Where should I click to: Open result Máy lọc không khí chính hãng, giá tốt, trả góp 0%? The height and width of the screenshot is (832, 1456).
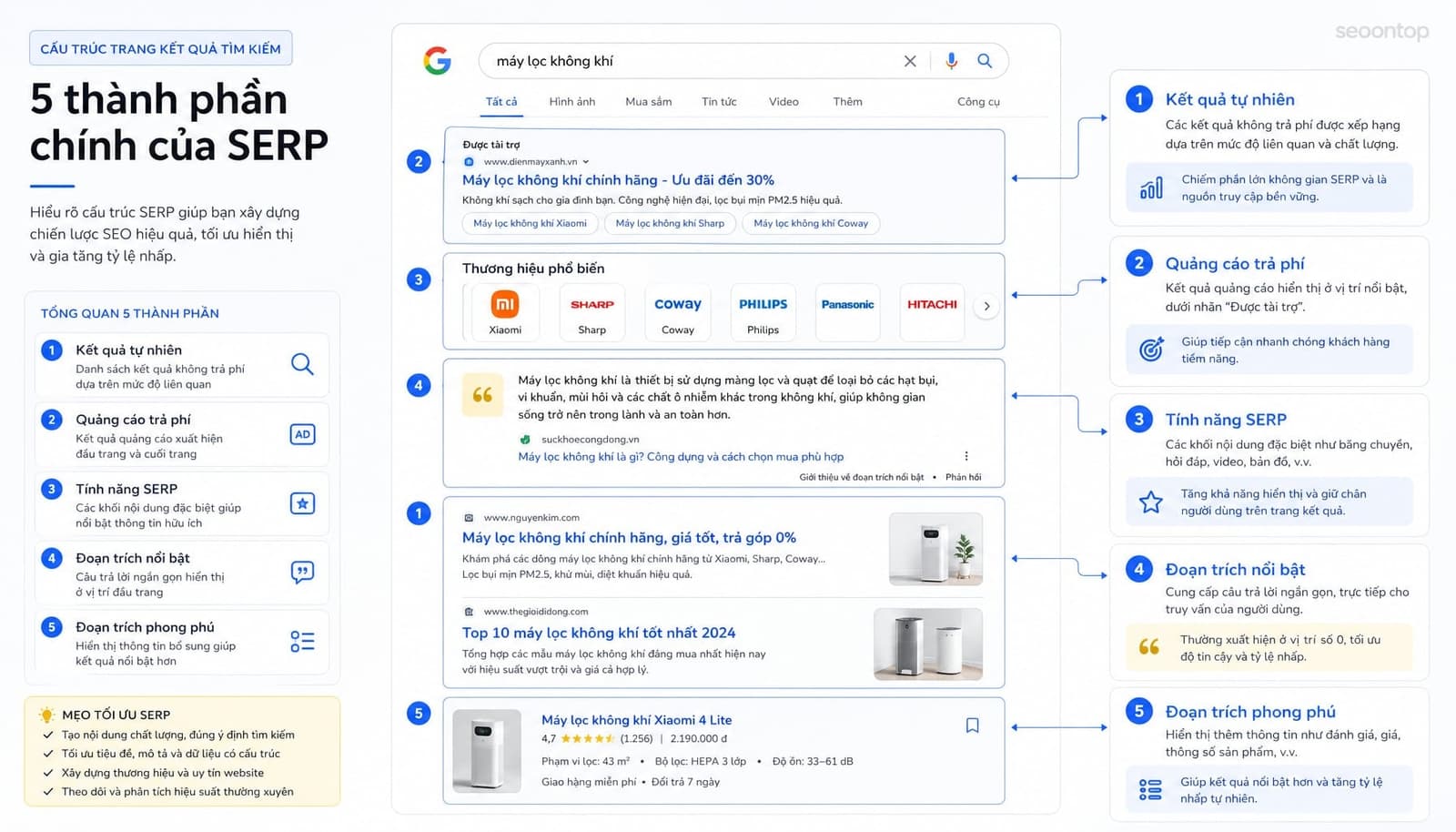[x=629, y=538]
